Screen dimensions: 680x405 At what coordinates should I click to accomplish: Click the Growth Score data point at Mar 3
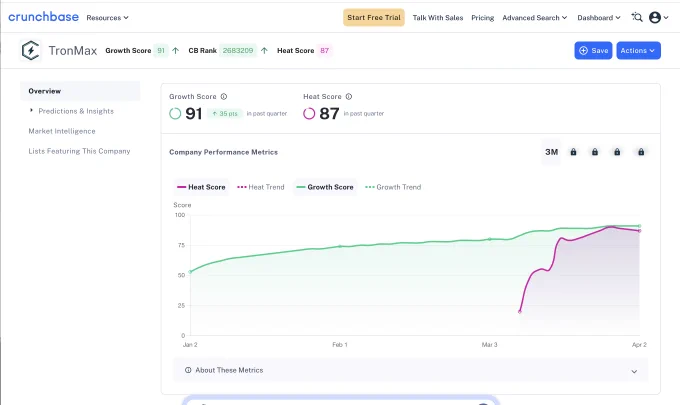pyautogui.click(x=490, y=239)
